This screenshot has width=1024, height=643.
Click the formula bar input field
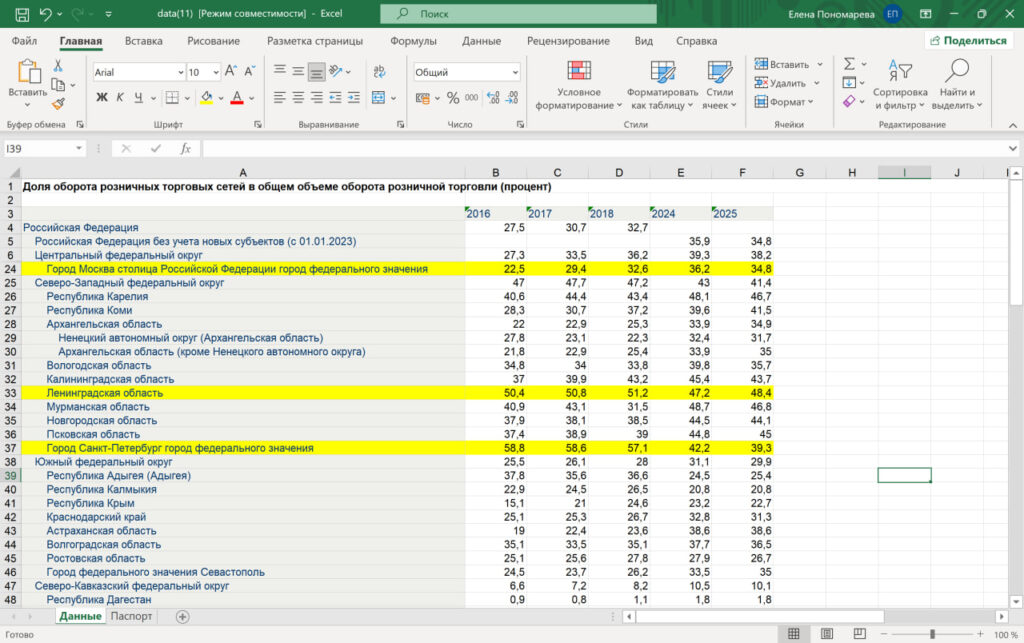point(604,149)
